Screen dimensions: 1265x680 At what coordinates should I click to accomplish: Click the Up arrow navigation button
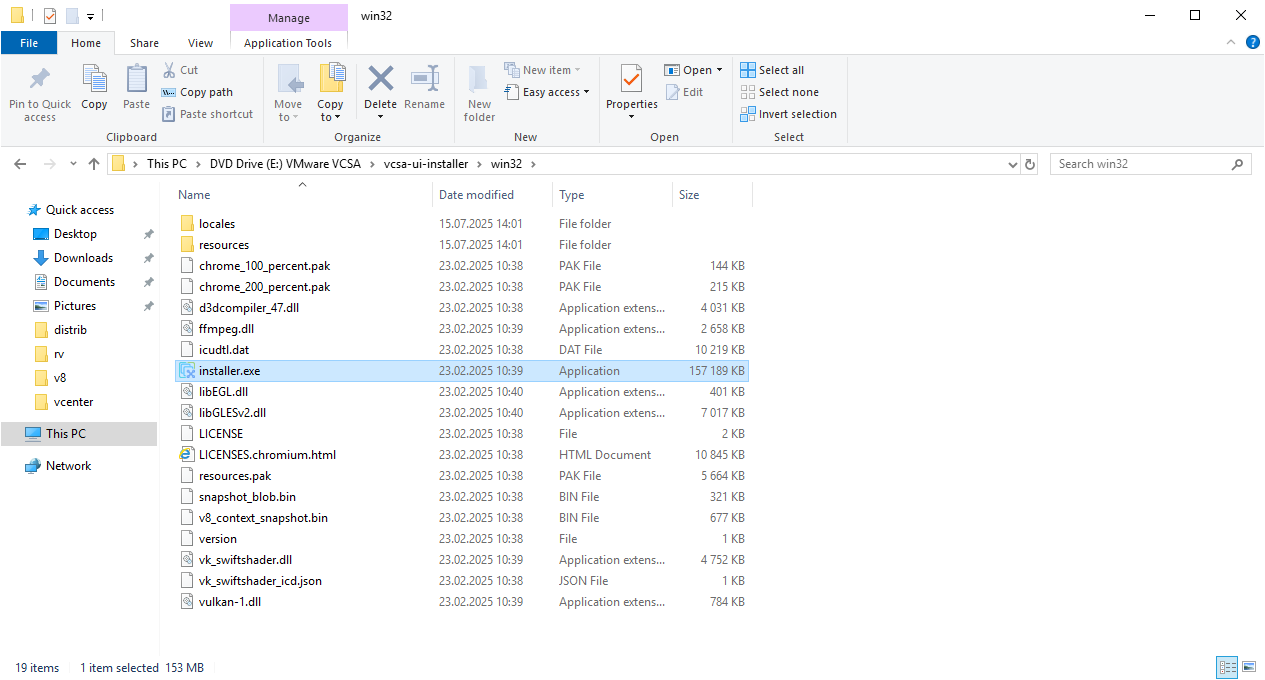[94, 164]
